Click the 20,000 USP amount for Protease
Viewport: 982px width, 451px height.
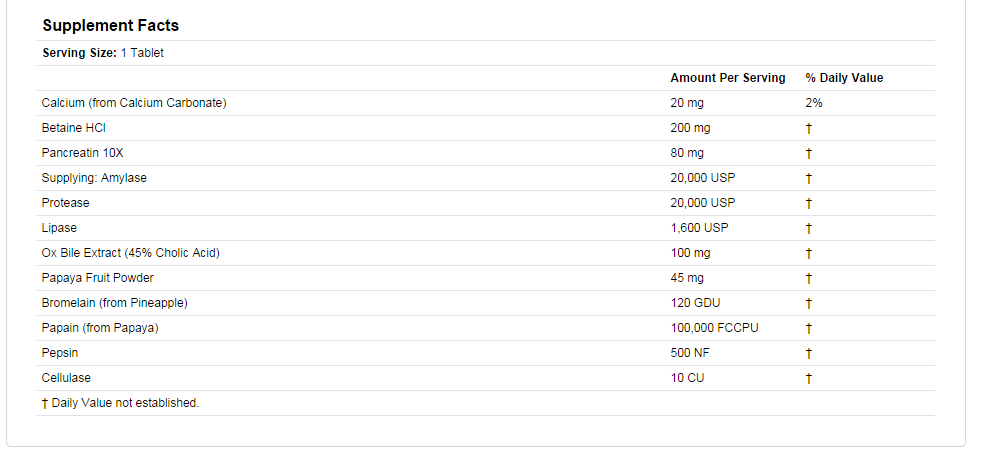pos(702,203)
